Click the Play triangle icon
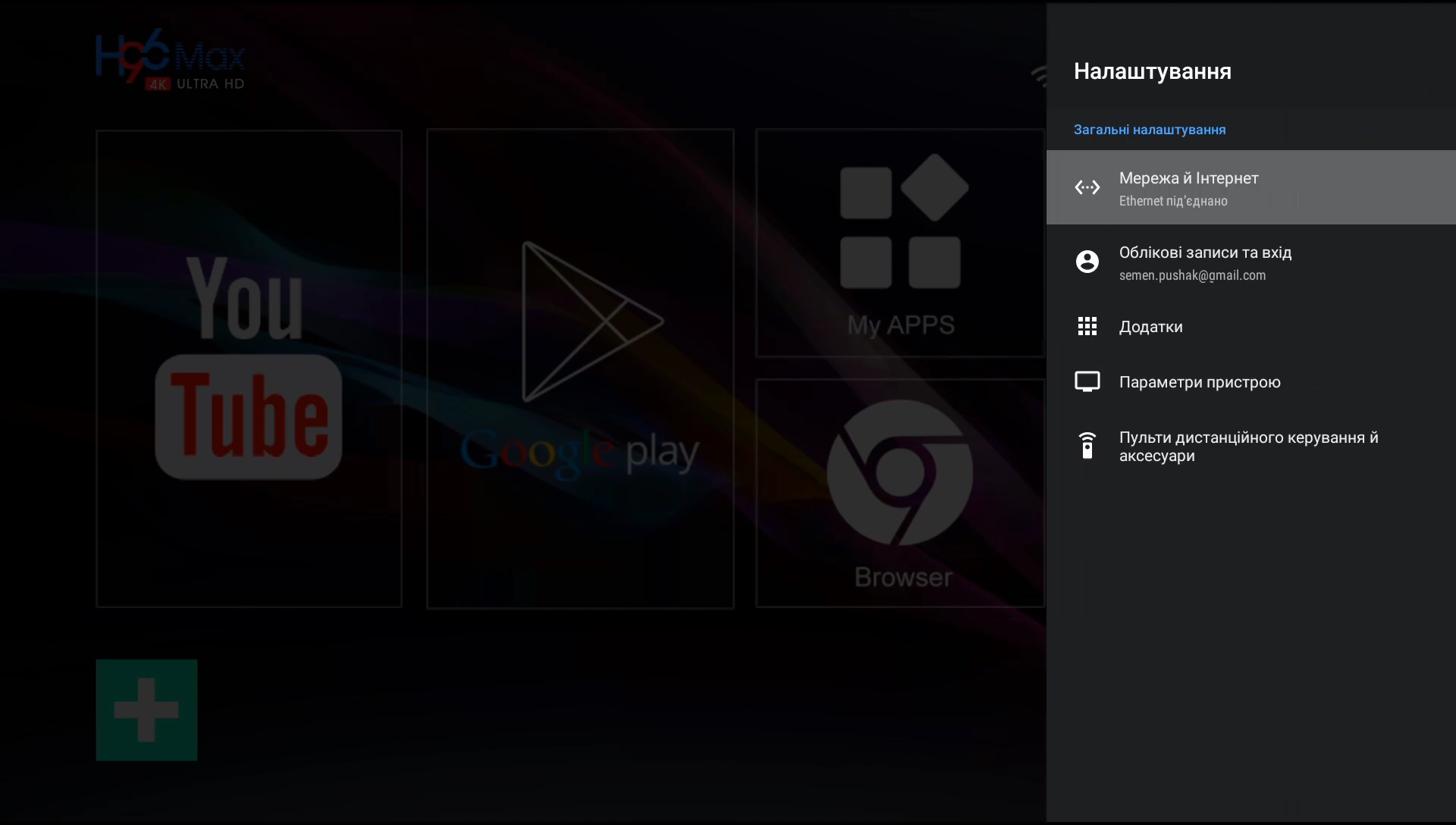1456x825 pixels. click(593, 322)
